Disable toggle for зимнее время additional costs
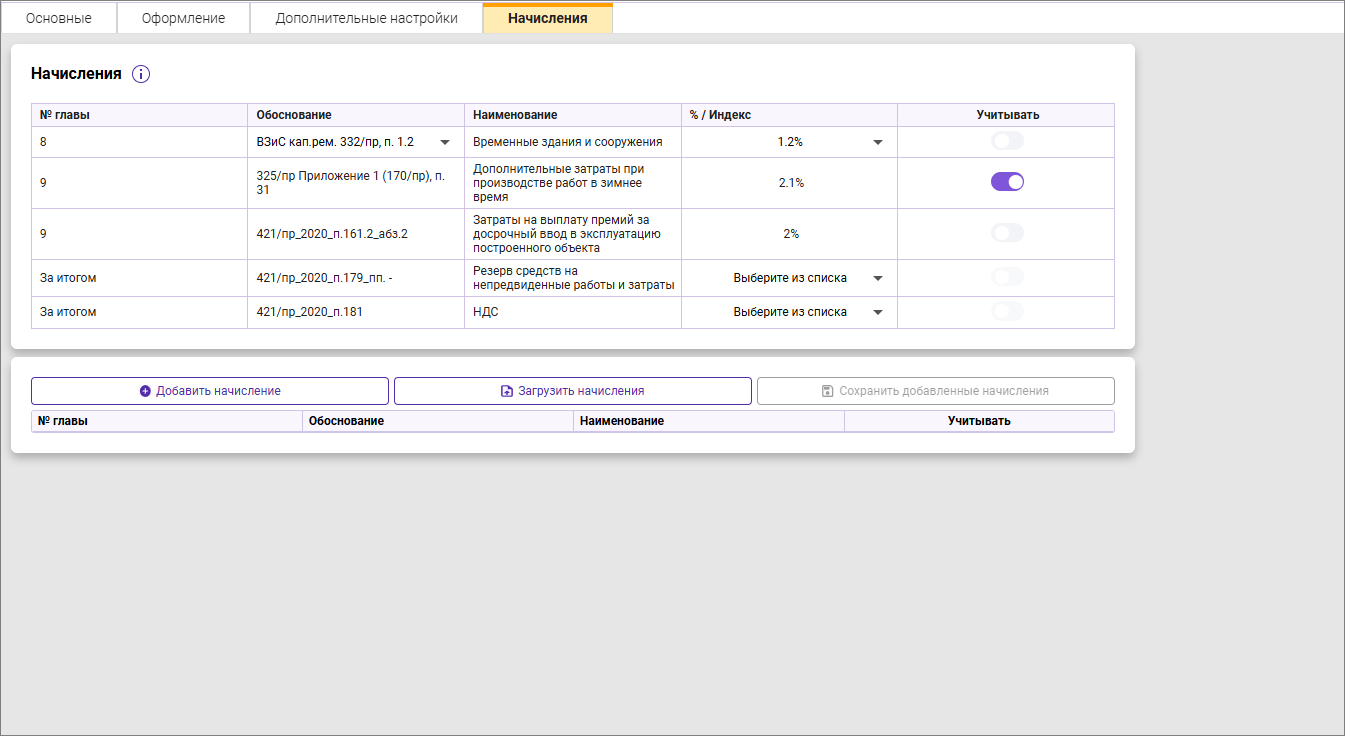Viewport: 1345px width, 736px height. [1007, 182]
